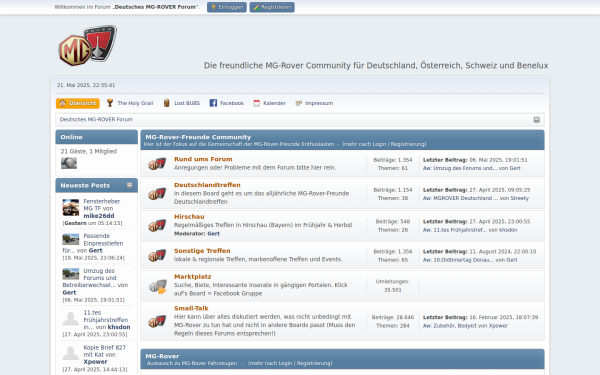This screenshot has width=600, height=375.
Task: Click the Einloggen login button
Action: (x=227, y=7)
